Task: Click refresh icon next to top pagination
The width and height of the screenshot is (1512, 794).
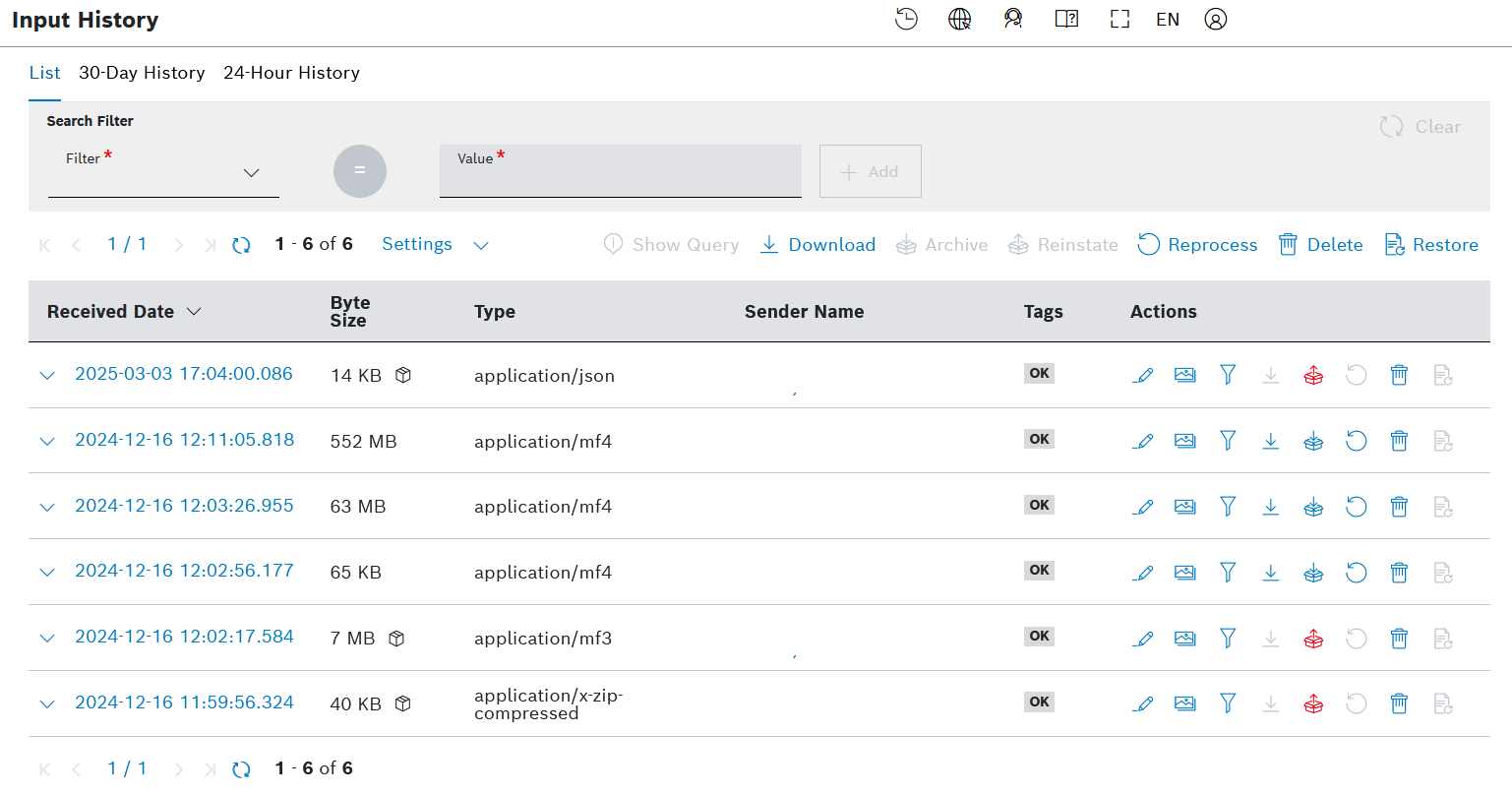Action: tap(241, 246)
